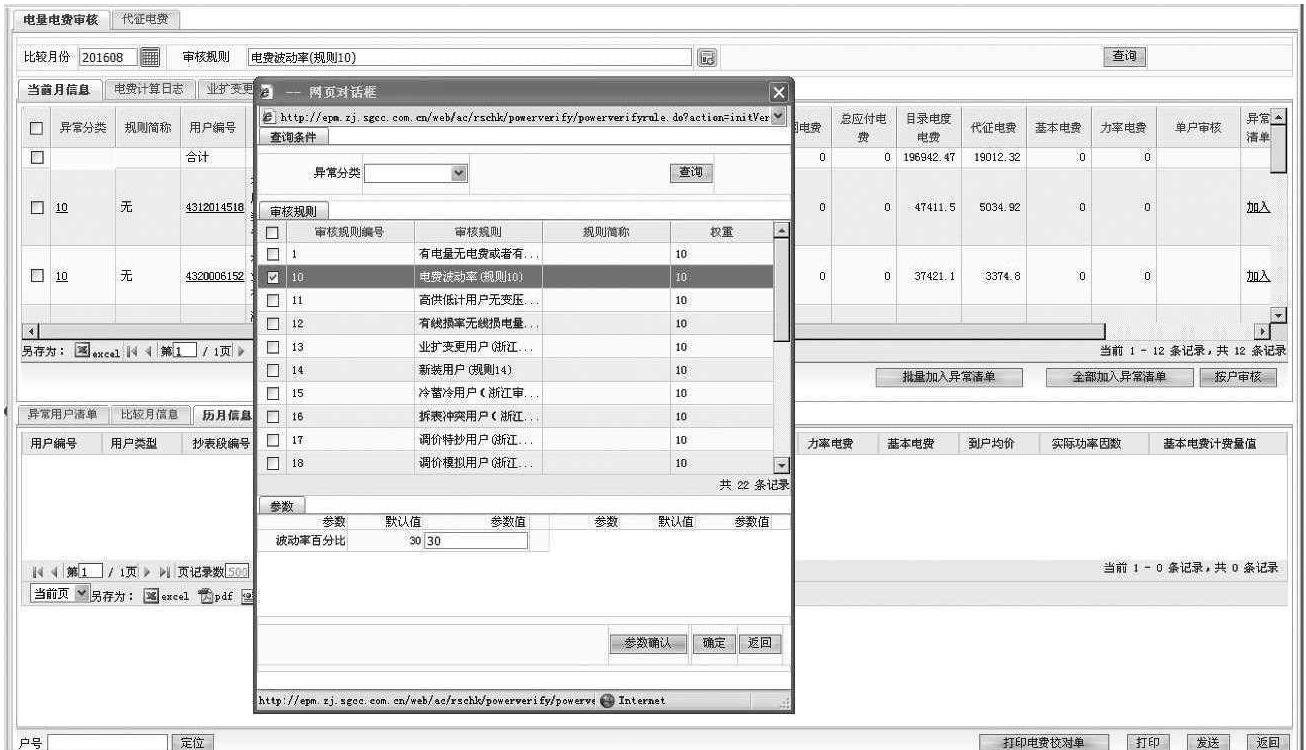Tick checkbox for rule 14 新装用户
The height and width of the screenshot is (750, 1306).
(x=273, y=369)
